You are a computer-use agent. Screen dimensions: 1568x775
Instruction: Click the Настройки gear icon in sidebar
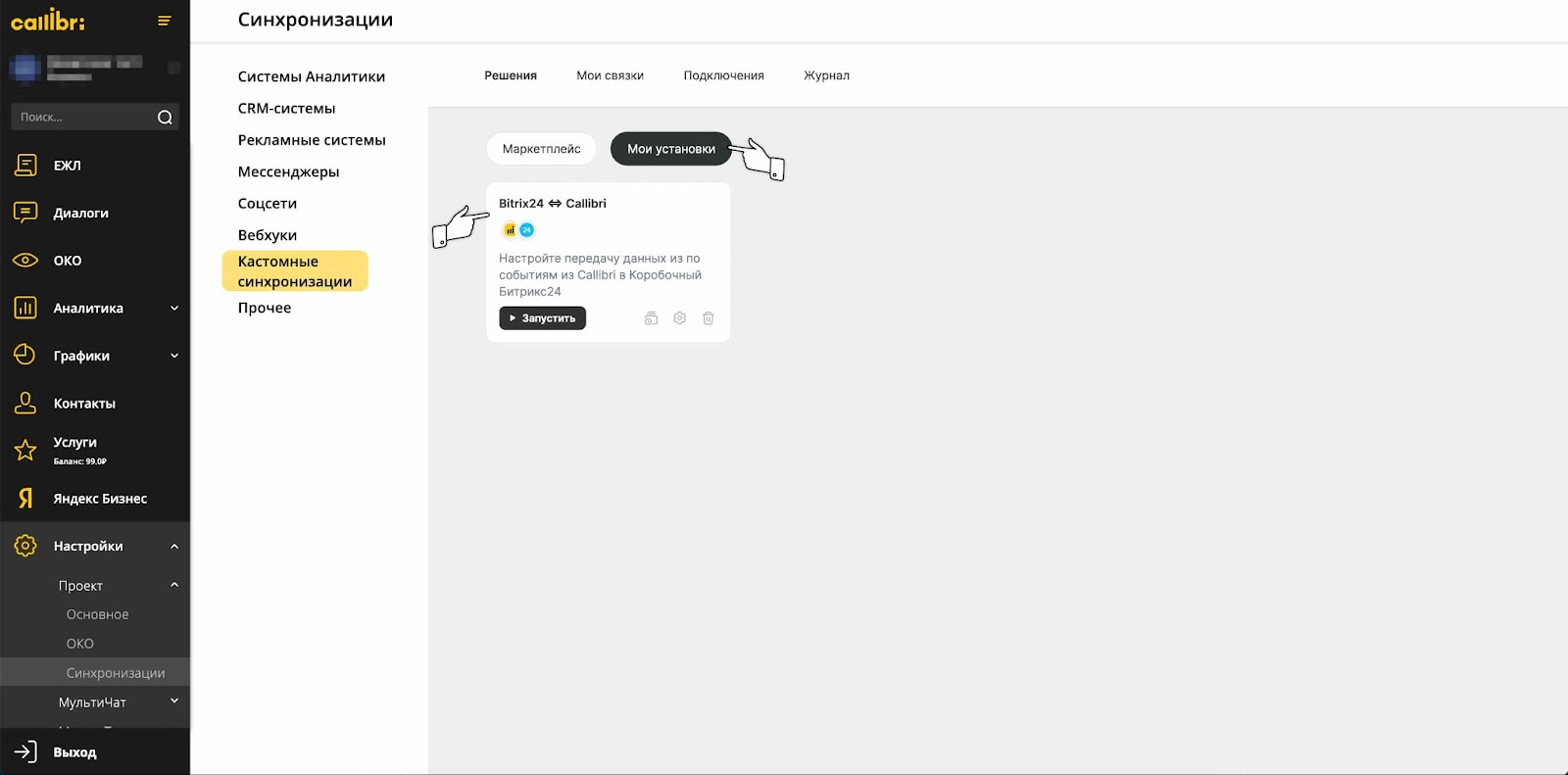coord(25,546)
